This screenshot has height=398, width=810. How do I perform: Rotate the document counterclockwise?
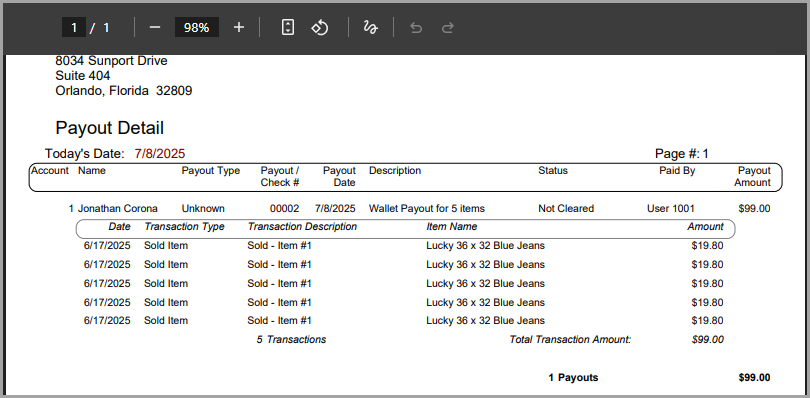pyautogui.click(x=320, y=27)
